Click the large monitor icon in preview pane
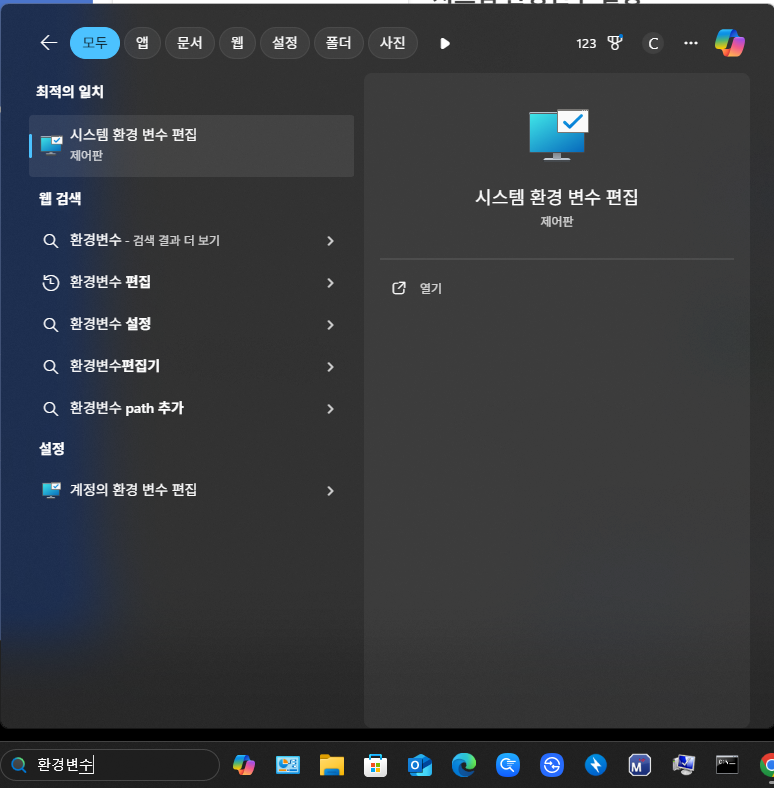Image resolution: width=774 pixels, height=788 pixels. 558,135
